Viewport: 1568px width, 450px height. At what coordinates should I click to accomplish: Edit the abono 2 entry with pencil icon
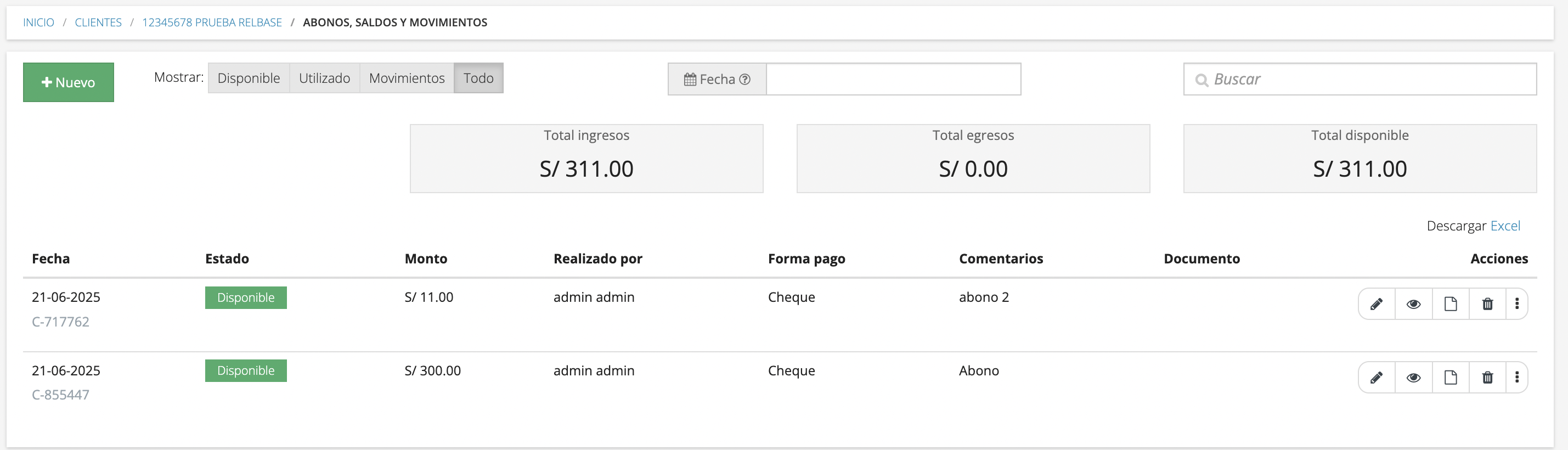(x=1377, y=304)
